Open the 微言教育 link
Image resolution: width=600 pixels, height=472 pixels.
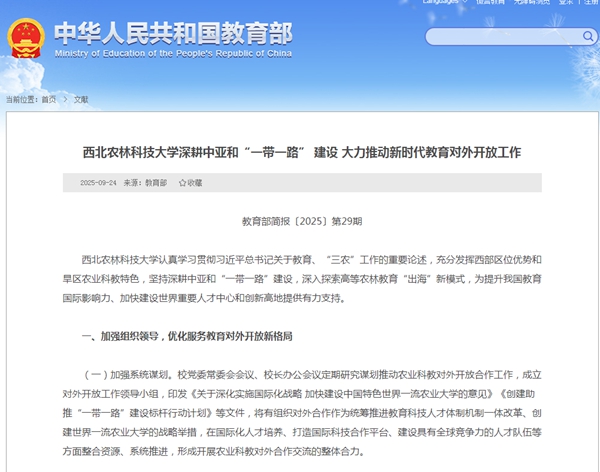coord(490,3)
